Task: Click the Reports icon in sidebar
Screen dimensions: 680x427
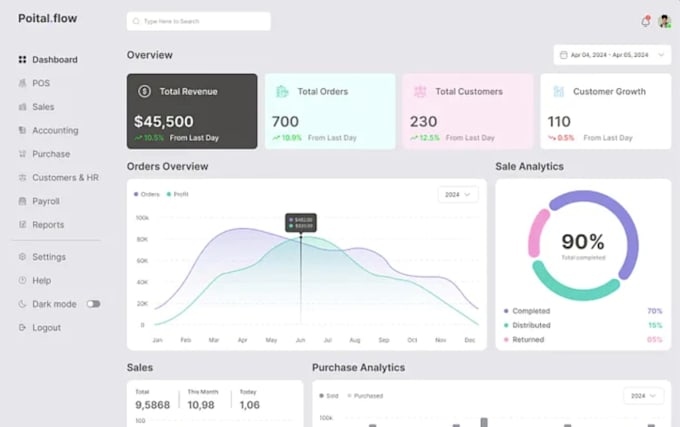Action: 23,224
